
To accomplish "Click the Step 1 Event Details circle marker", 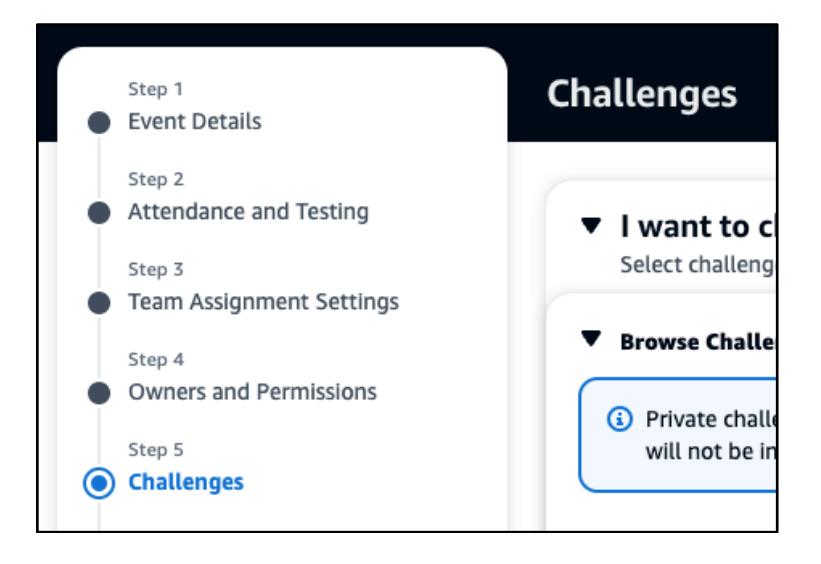I will pos(98,122).
